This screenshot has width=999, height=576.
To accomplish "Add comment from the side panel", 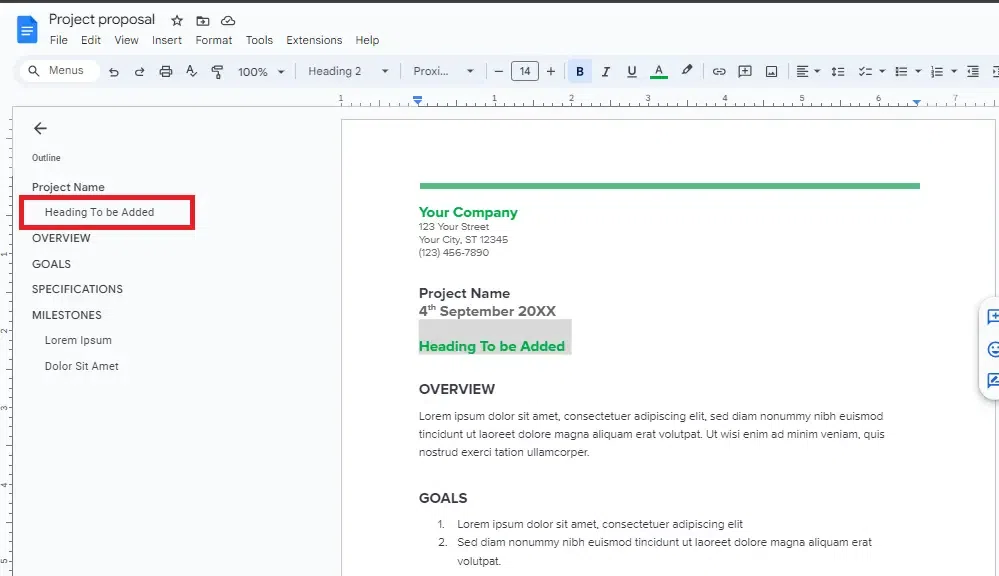I will click(x=992, y=317).
